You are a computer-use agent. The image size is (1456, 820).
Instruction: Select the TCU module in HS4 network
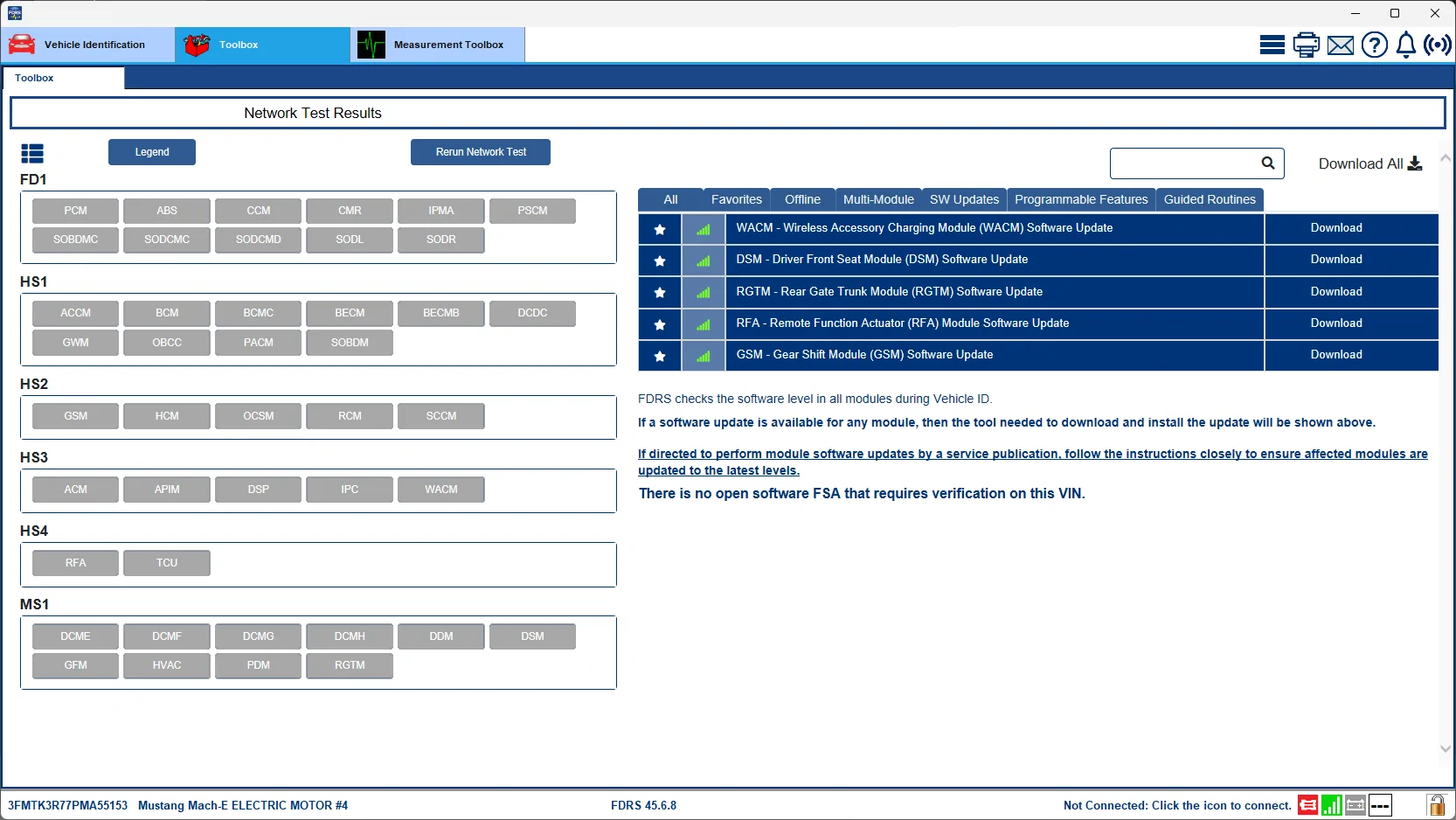[167, 563]
